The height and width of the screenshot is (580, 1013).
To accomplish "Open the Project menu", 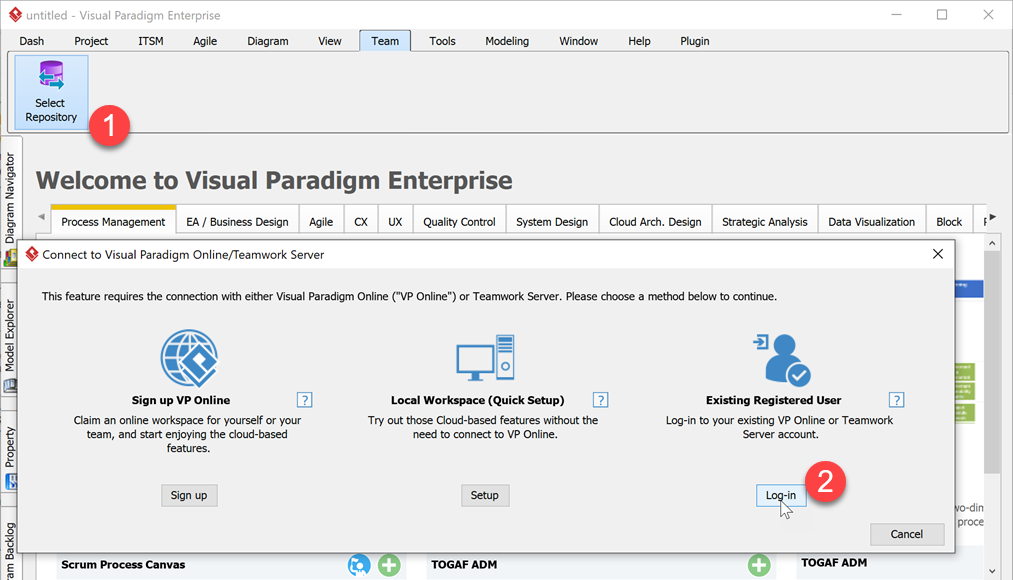I will 91,41.
